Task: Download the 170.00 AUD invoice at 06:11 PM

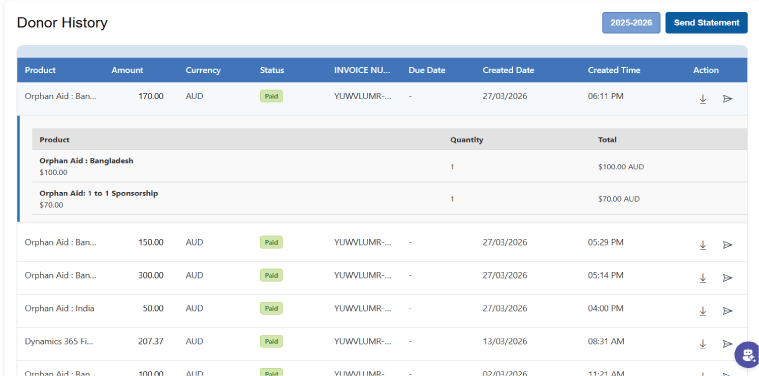Action: (703, 99)
